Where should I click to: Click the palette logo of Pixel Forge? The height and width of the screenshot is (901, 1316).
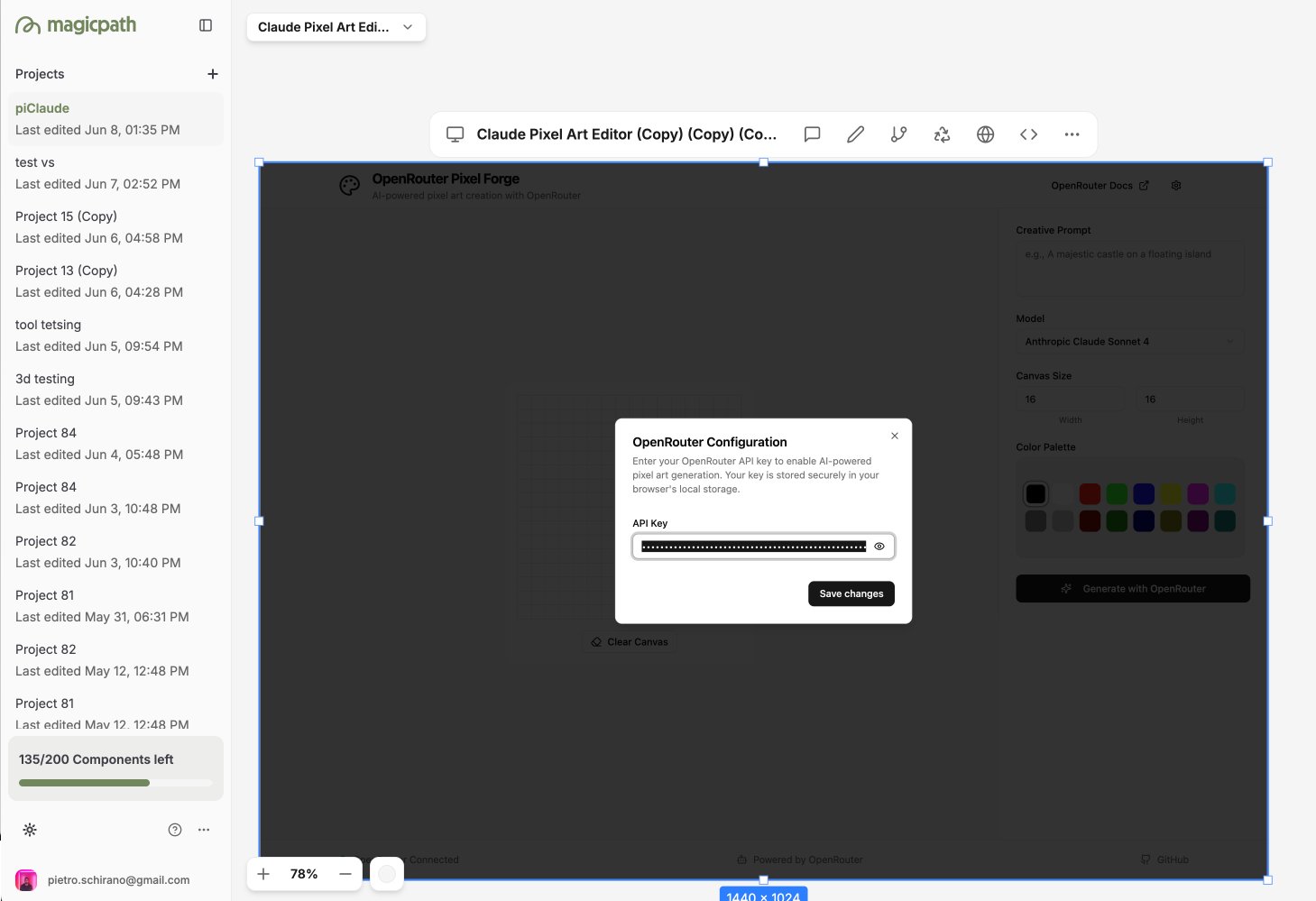pyautogui.click(x=349, y=186)
